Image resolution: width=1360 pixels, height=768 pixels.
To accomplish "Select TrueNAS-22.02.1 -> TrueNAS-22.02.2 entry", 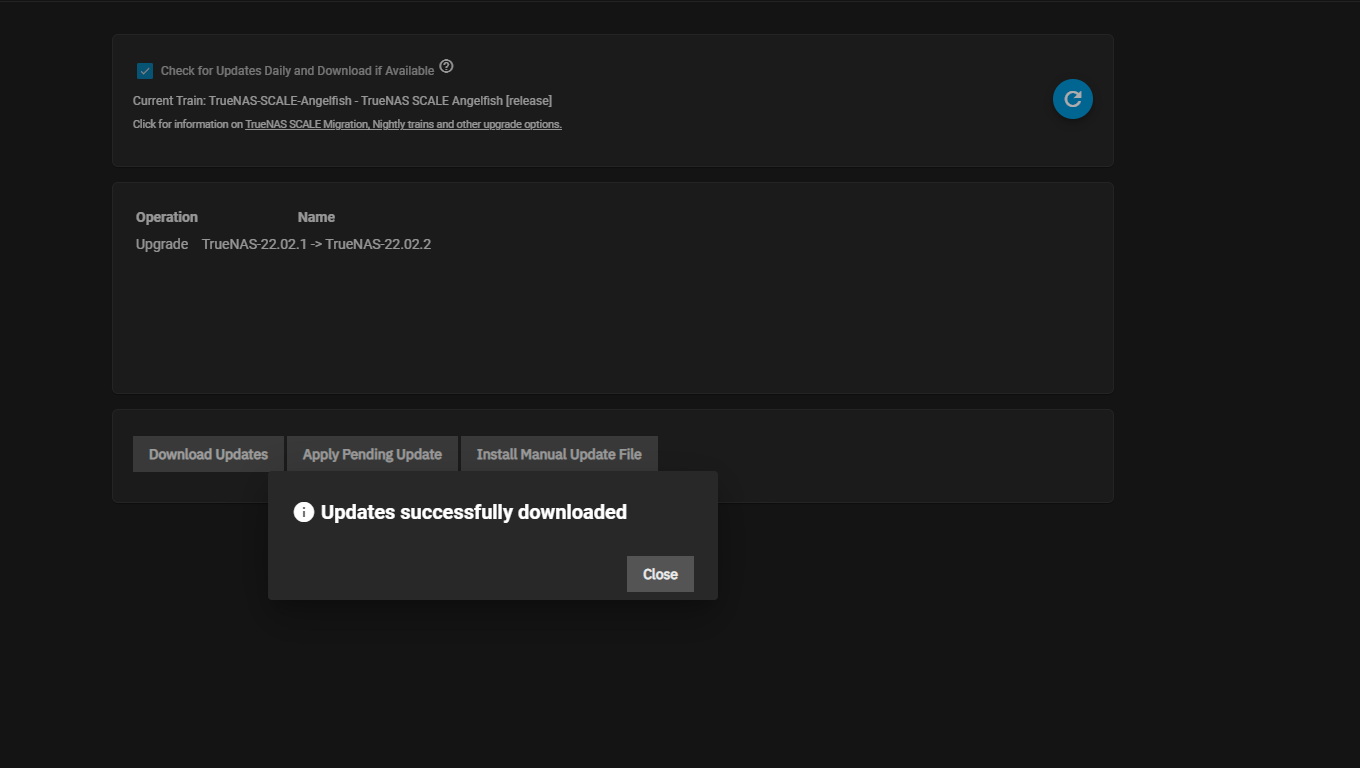I will coord(316,244).
